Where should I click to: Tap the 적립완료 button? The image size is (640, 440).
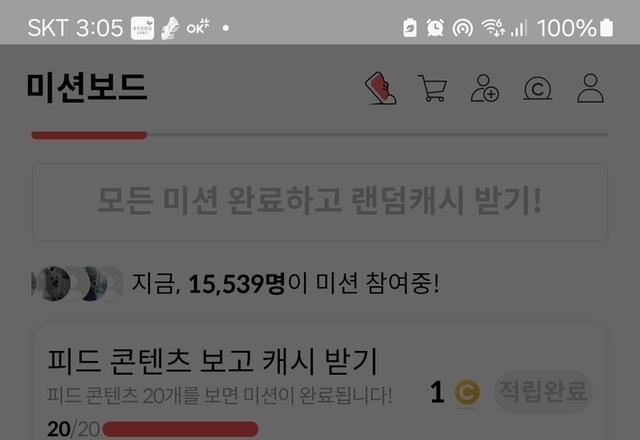(x=543, y=391)
